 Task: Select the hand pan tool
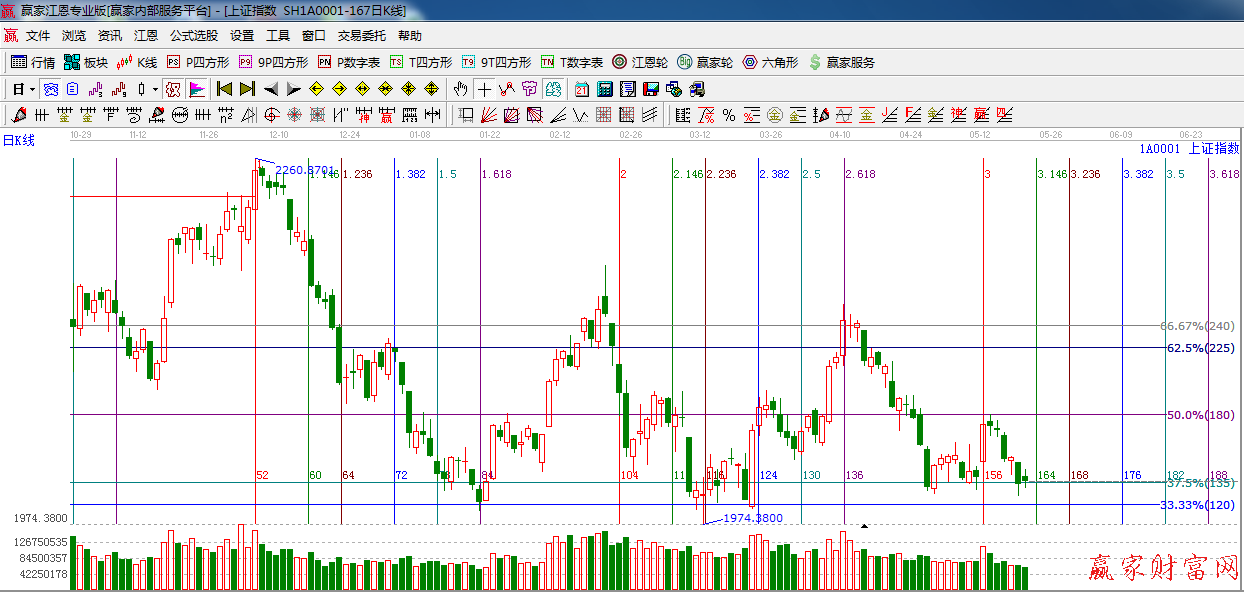pyautogui.click(x=461, y=89)
